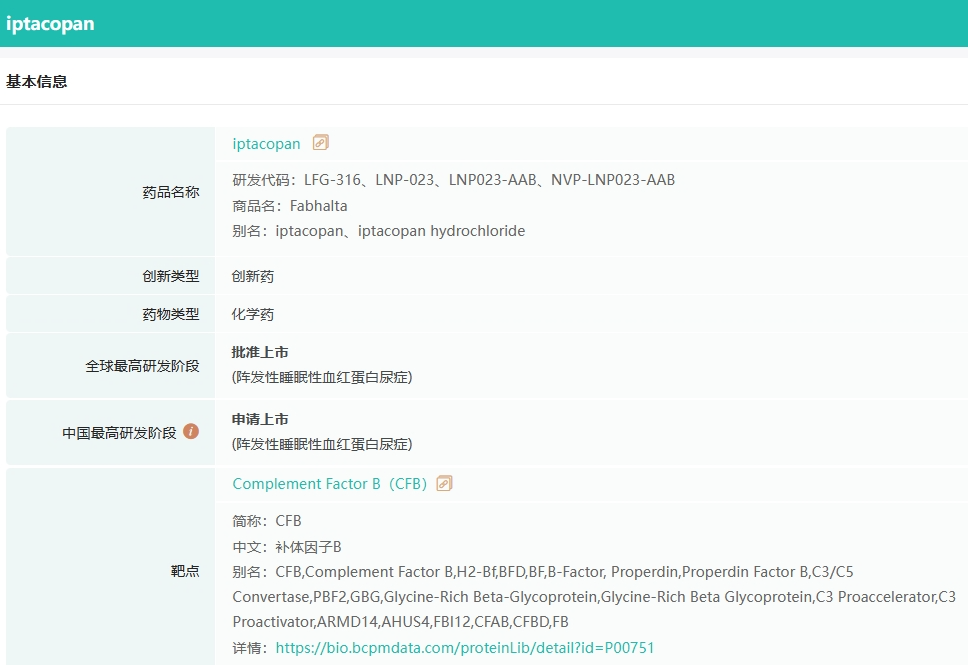The height and width of the screenshot is (665, 968).
Task: Click alias line starting with 别名: CFB,Complement Factor B
Action: coord(543,572)
